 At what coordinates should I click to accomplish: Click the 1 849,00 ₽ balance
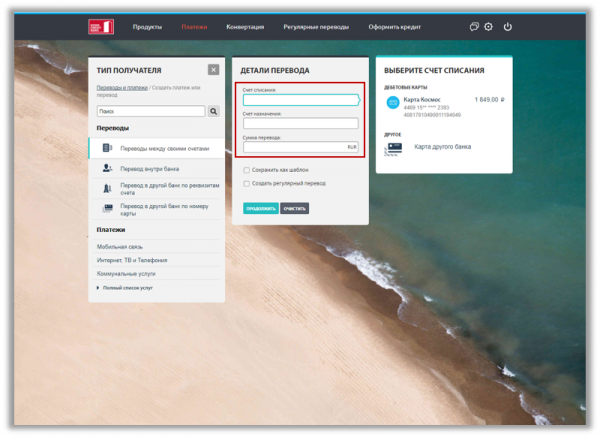click(x=489, y=99)
